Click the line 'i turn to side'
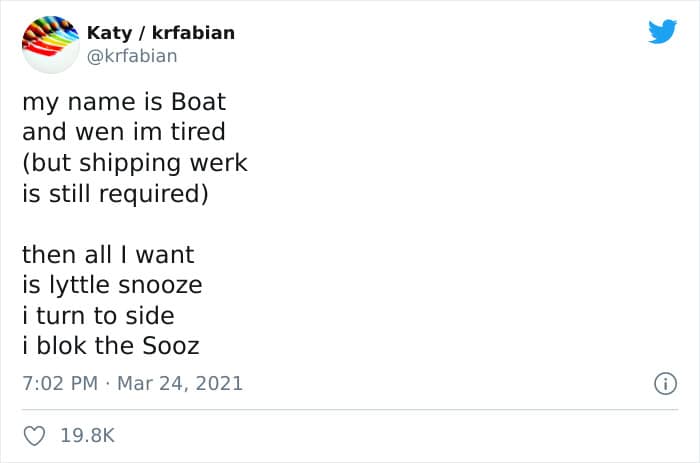Viewport: 700px width, 463px height. click(x=98, y=316)
